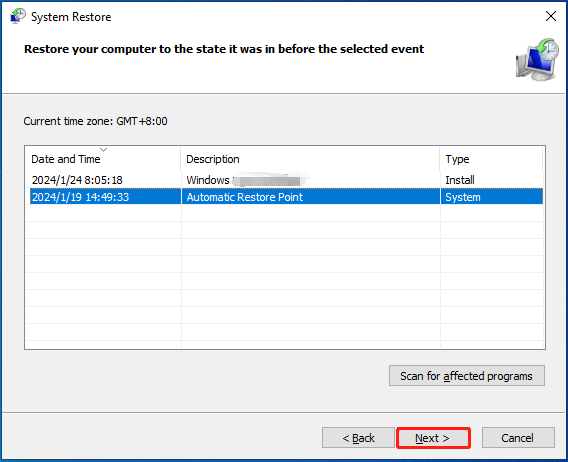Click the System Restore title bar icon
Image resolution: width=568 pixels, height=462 pixels.
pyautogui.click(x=17, y=16)
